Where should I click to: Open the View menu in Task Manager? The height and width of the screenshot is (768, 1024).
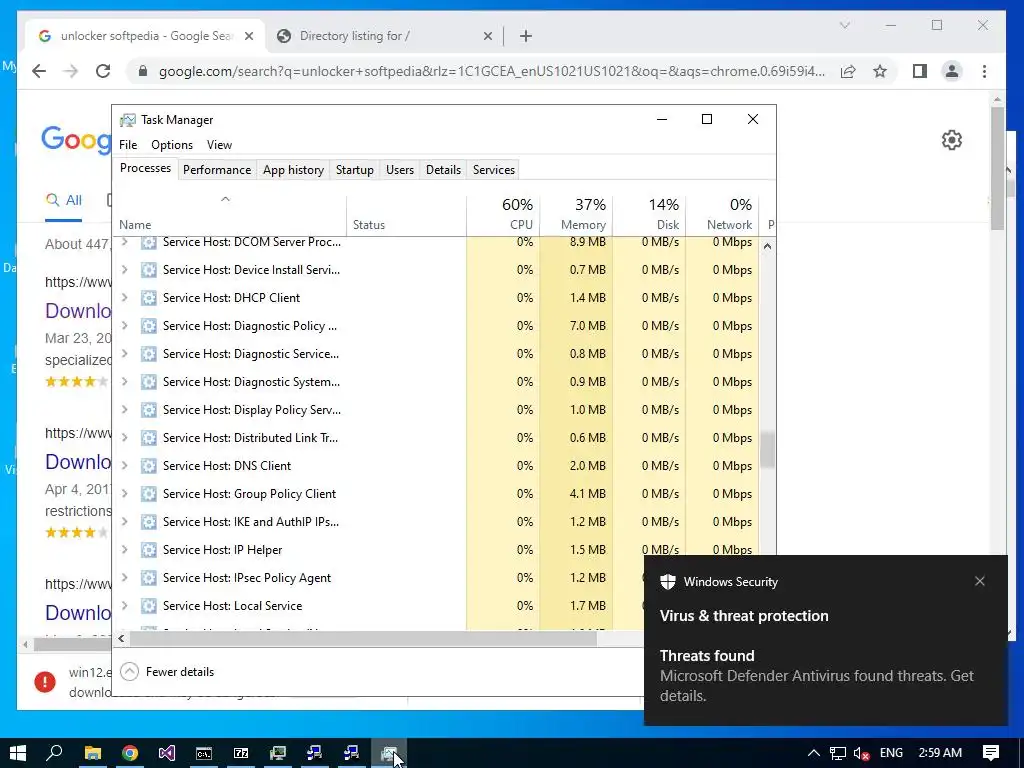click(x=219, y=145)
